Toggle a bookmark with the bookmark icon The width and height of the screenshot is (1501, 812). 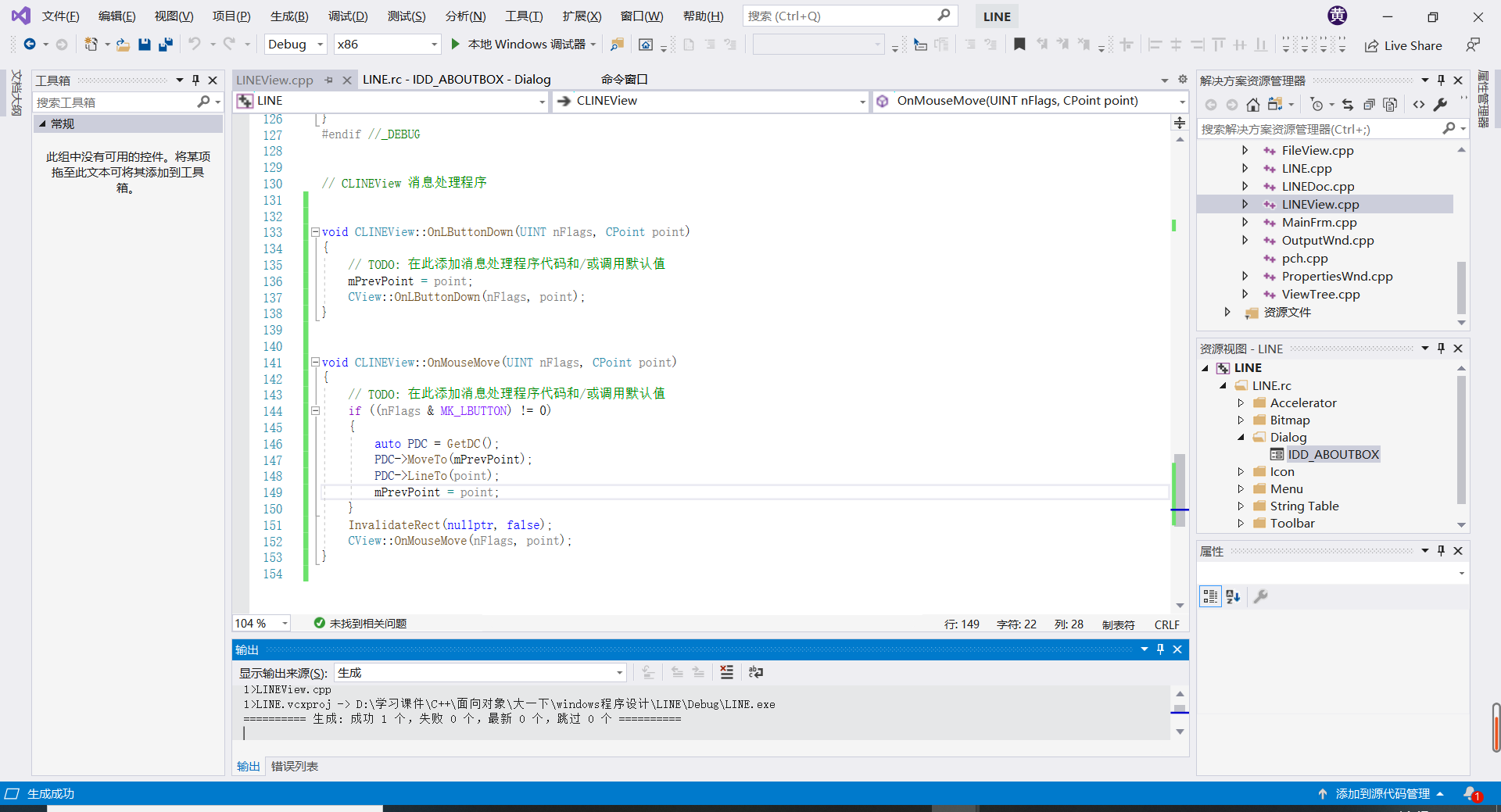point(1019,45)
